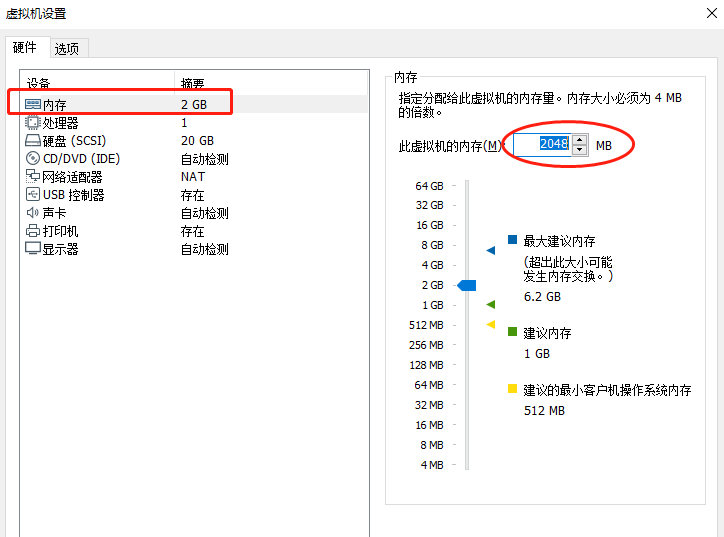This screenshot has height=537, width=724.
Task: Click the 4 MB mark on memory scale
Action: 432,465
